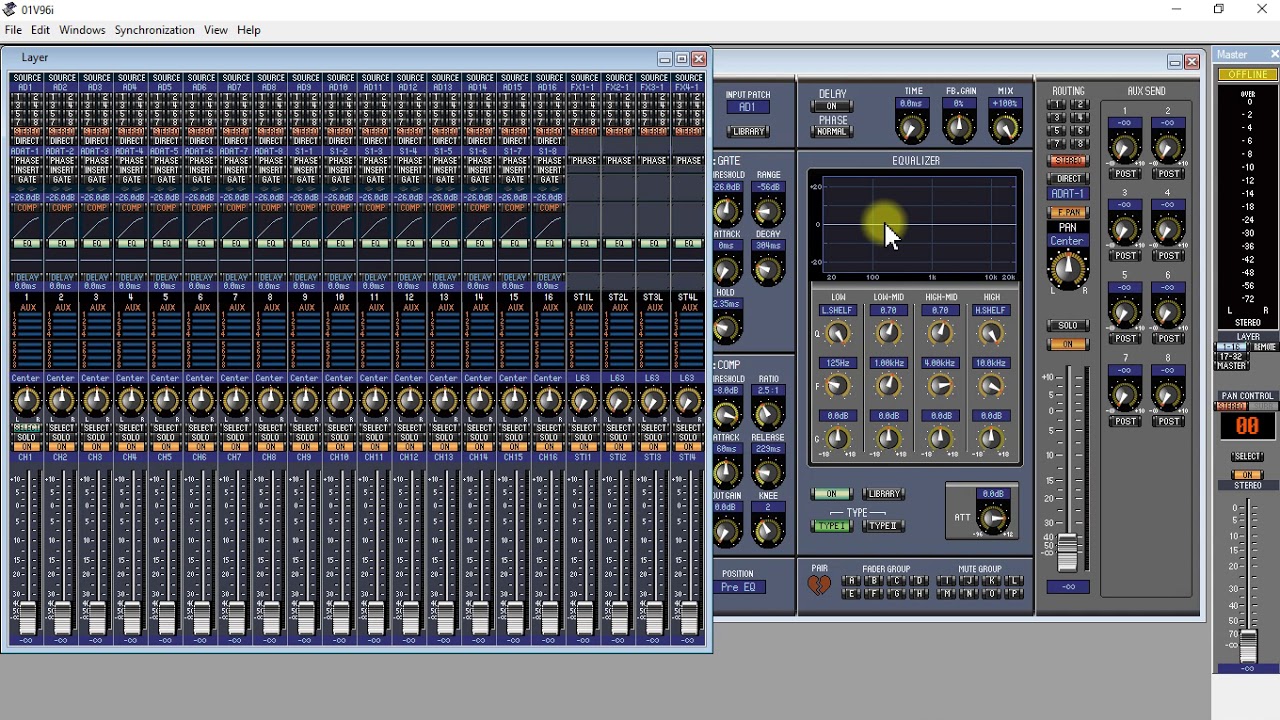Click the AUX SEND 4 level knob
The height and width of the screenshot is (720, 1280).
click(1169, 231)
